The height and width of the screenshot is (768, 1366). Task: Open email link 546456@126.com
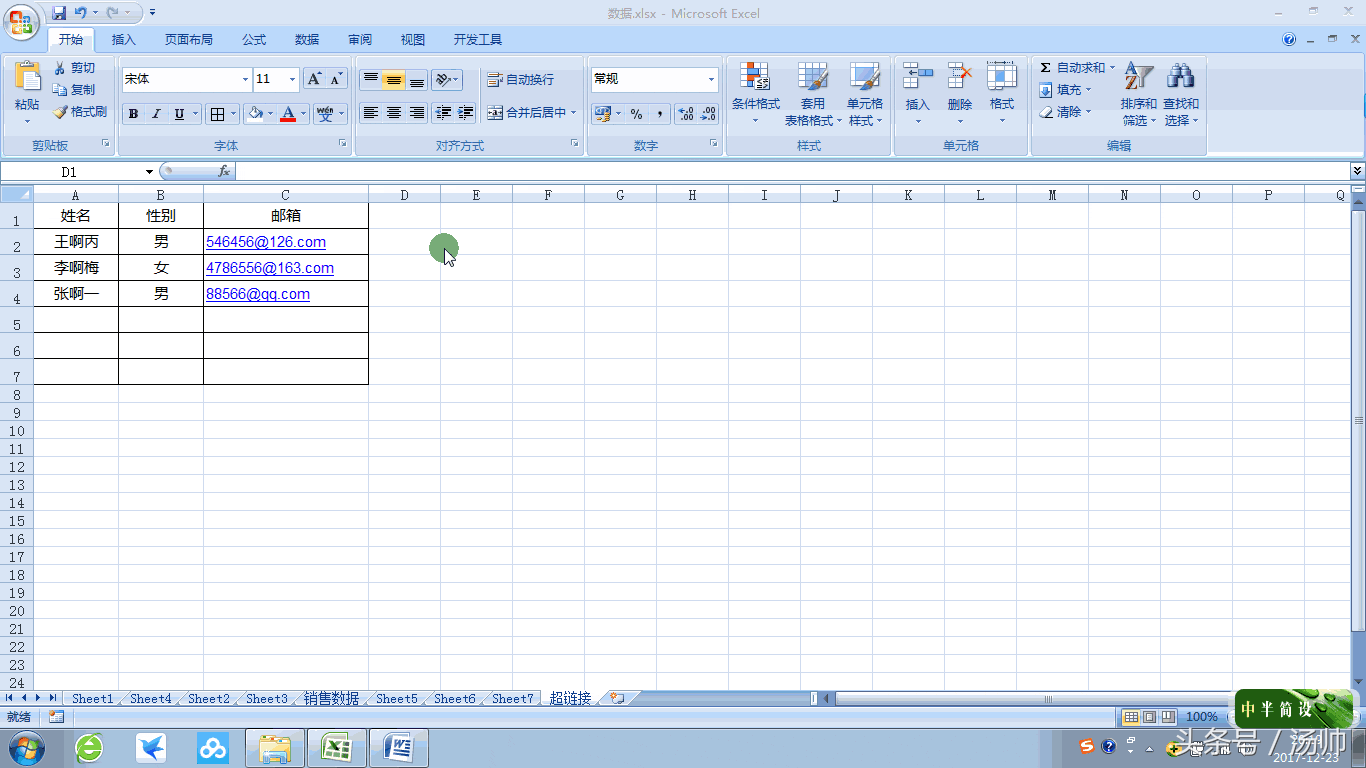(x=266, y=242)
